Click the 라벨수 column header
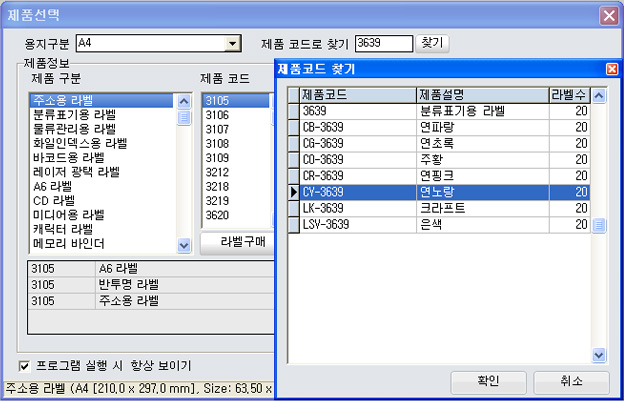Viewport: 624px width, 401px height. click(x=570, y=95)
